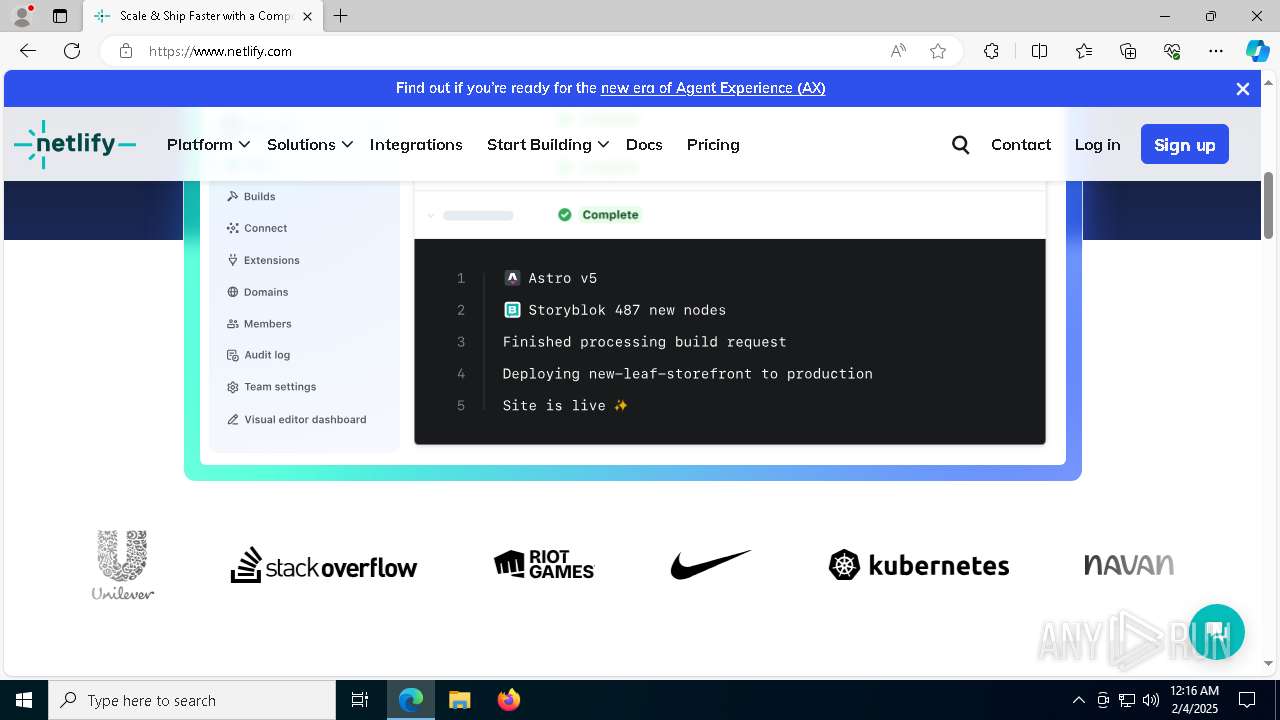This screenshot has width=1280, height=720.
Task: Click the Kubernetes logo
Action: (919, 565)
